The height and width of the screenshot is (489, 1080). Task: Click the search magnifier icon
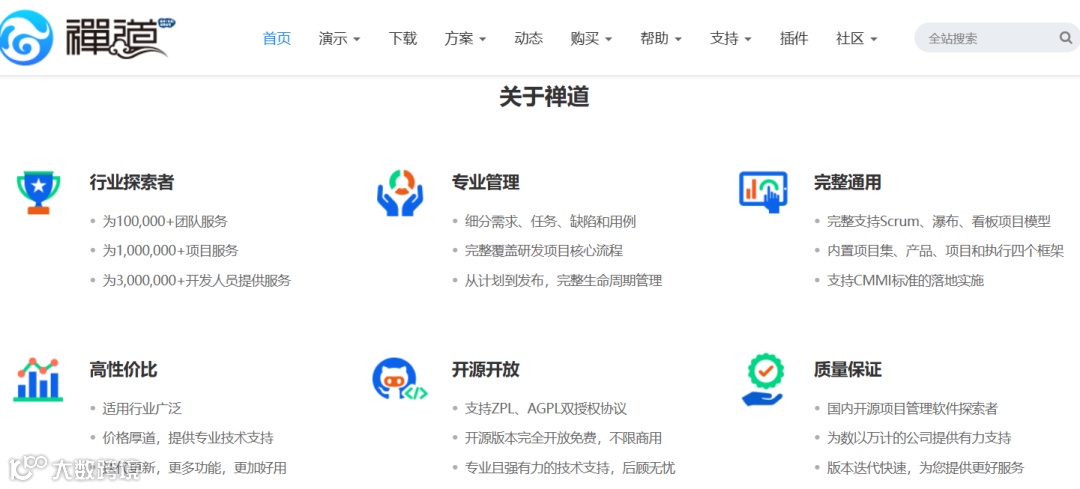click(x=1066, y=38)
